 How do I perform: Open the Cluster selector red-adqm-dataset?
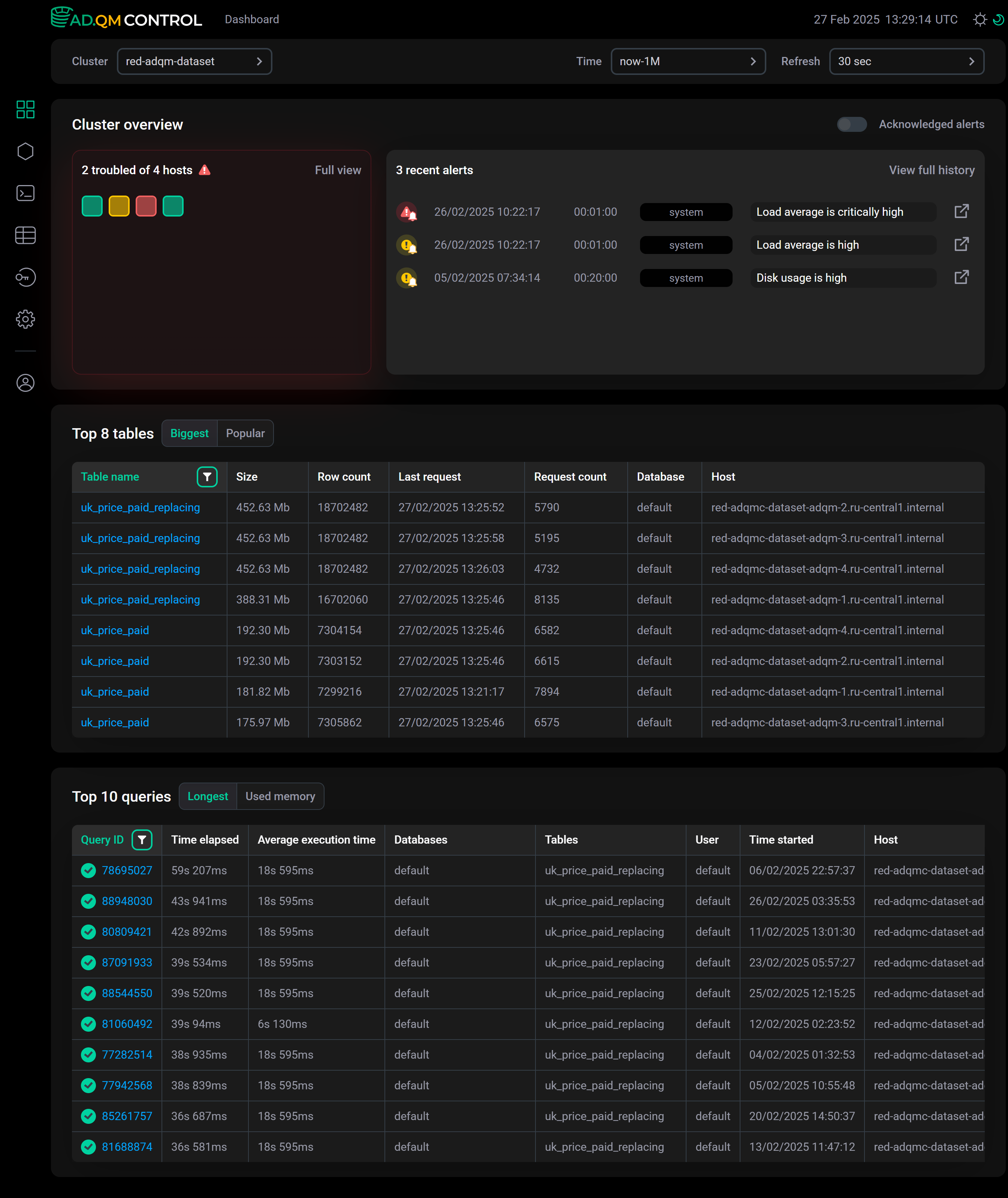(x=194, y=61)
